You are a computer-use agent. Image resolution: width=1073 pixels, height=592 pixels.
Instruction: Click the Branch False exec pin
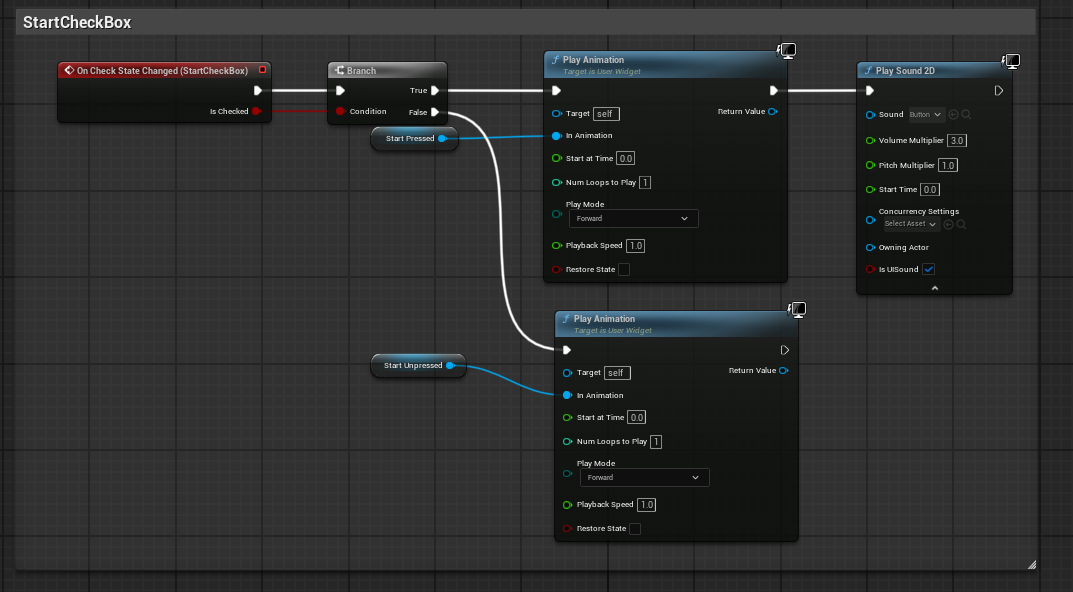coord(435,112)
